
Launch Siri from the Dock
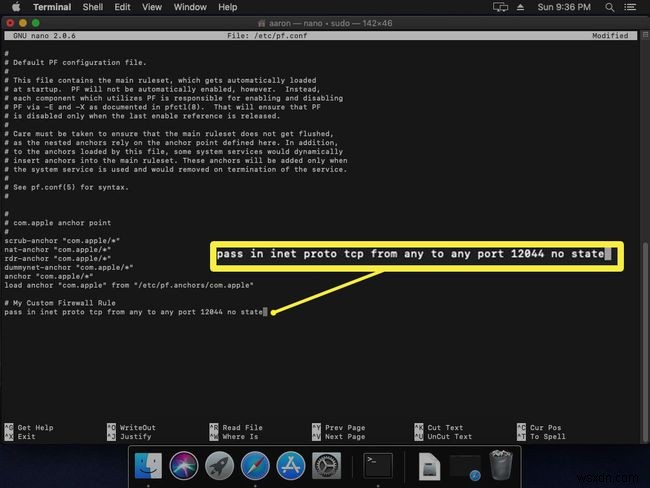pos(184,466)
